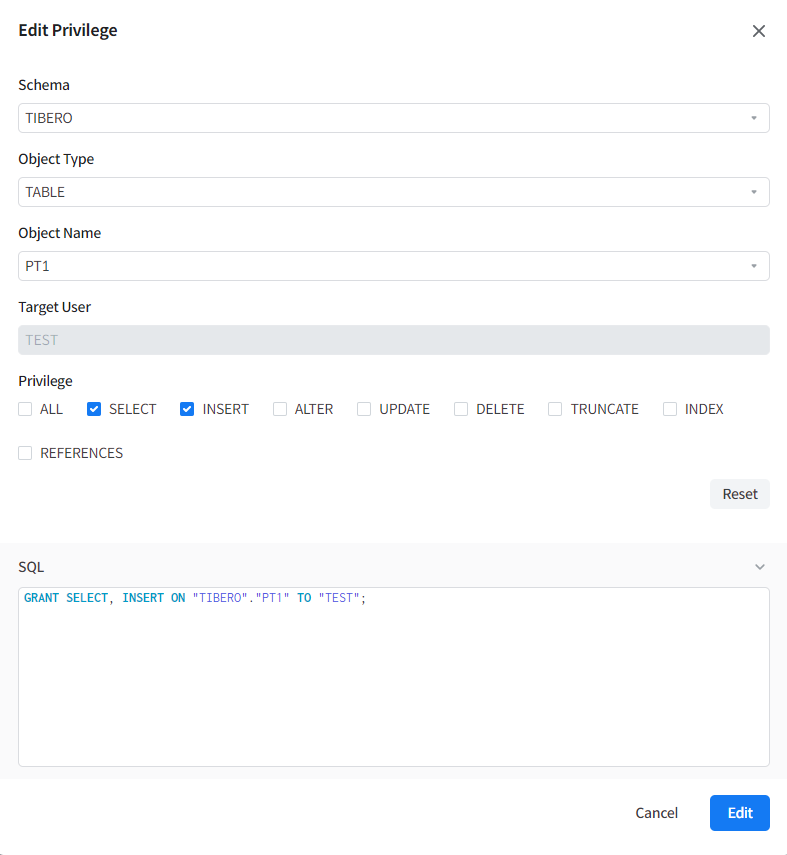Viewport: 787px width, 855px height.
Task: Collapse the SQL section with the chevron
Action: (x=759, y=567)
